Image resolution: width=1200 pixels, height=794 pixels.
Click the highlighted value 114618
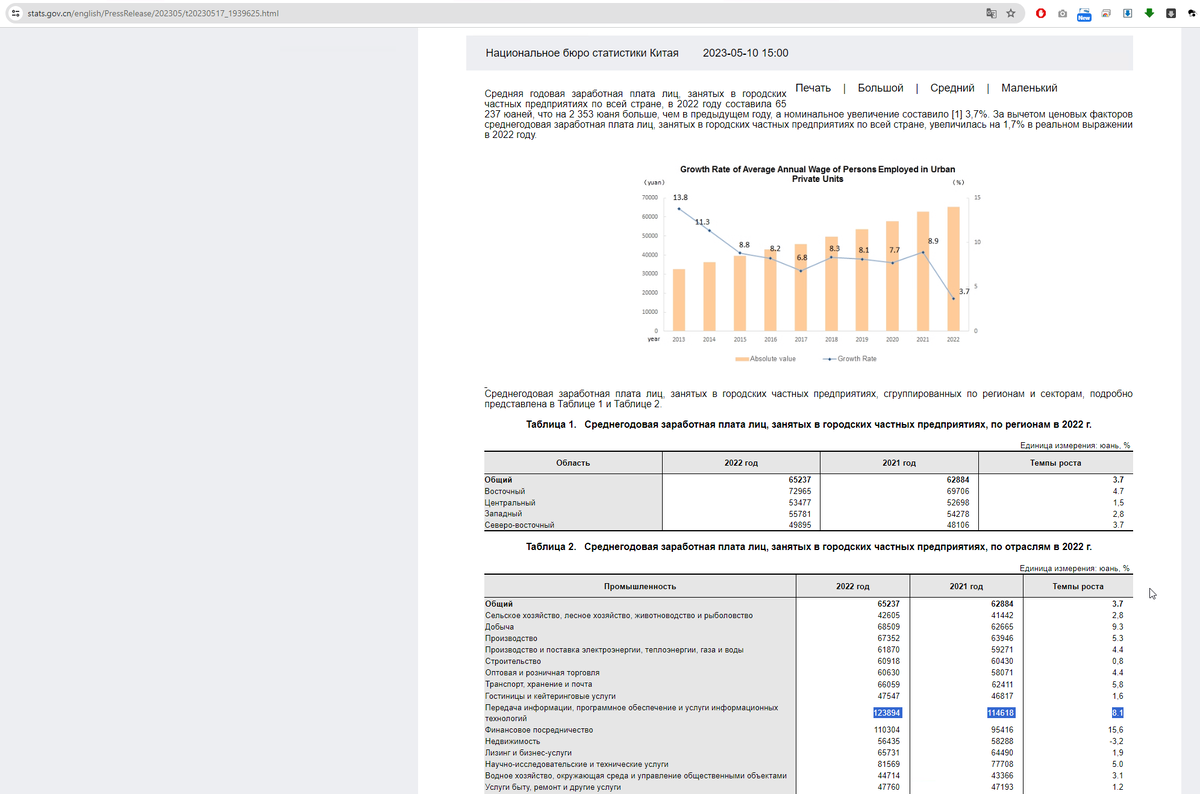pos(1001,712)
